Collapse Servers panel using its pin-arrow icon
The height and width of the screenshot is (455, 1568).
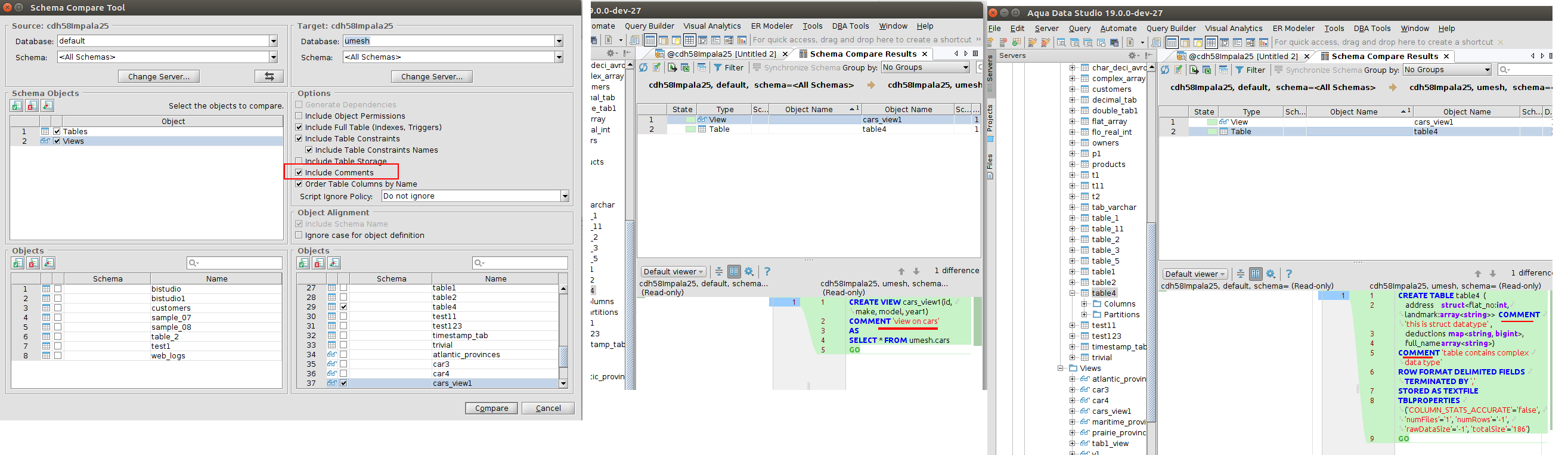(x=1149, y=55)
